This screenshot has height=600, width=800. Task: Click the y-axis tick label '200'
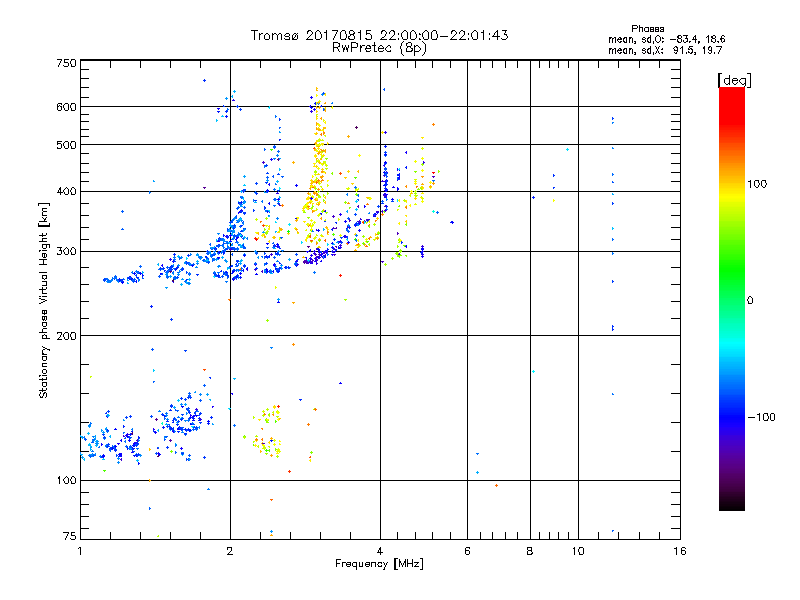pos(67,336)
